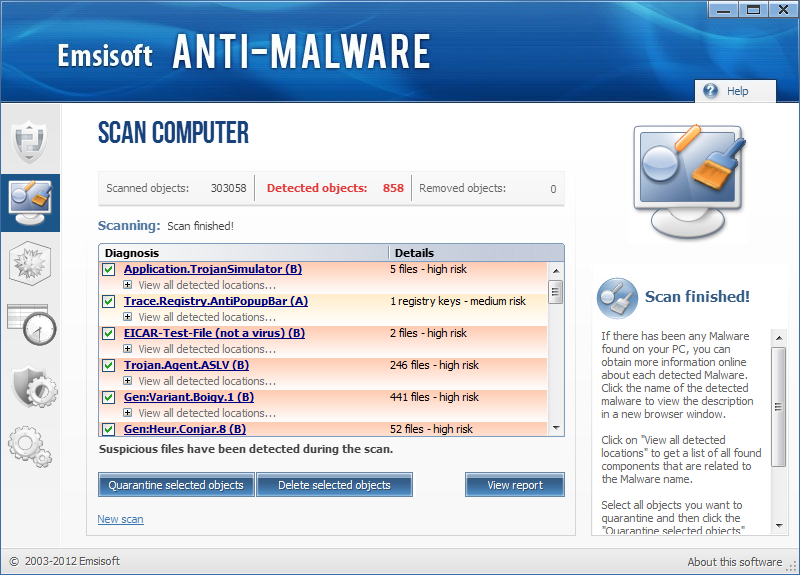
Task: Open Application.TrojanSimulator (B) malware link
Action: (x=213, y=269)
